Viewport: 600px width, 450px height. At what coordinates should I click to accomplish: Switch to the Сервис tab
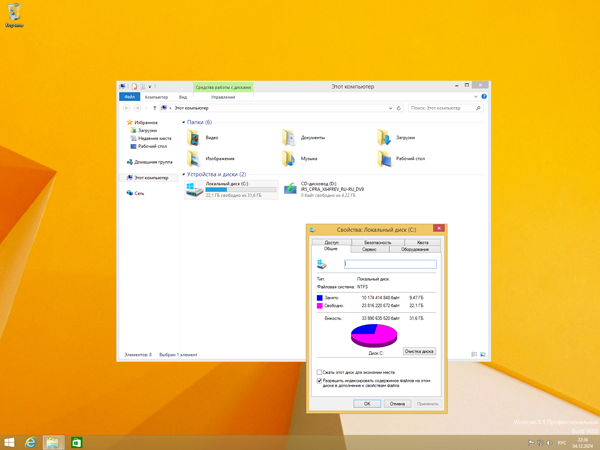tap(369, 249)
